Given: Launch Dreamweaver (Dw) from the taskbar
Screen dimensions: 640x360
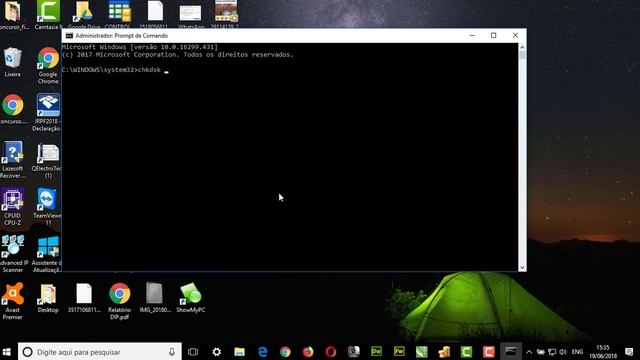Looking at the screenshot, I should click(376, 351).
